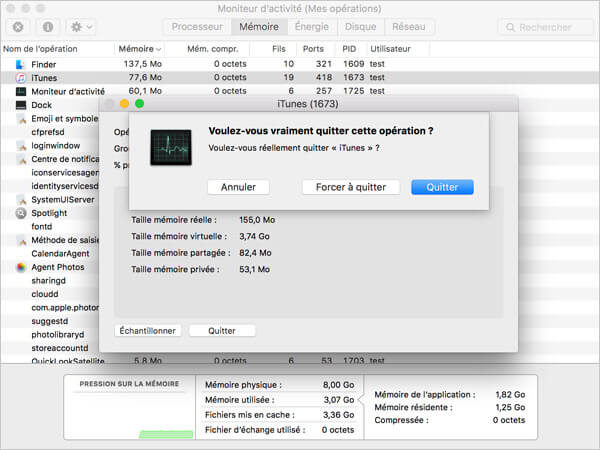Click the Spotlight process icon
The height and width of the screenshot is (450, 600).
coord(21,213)
